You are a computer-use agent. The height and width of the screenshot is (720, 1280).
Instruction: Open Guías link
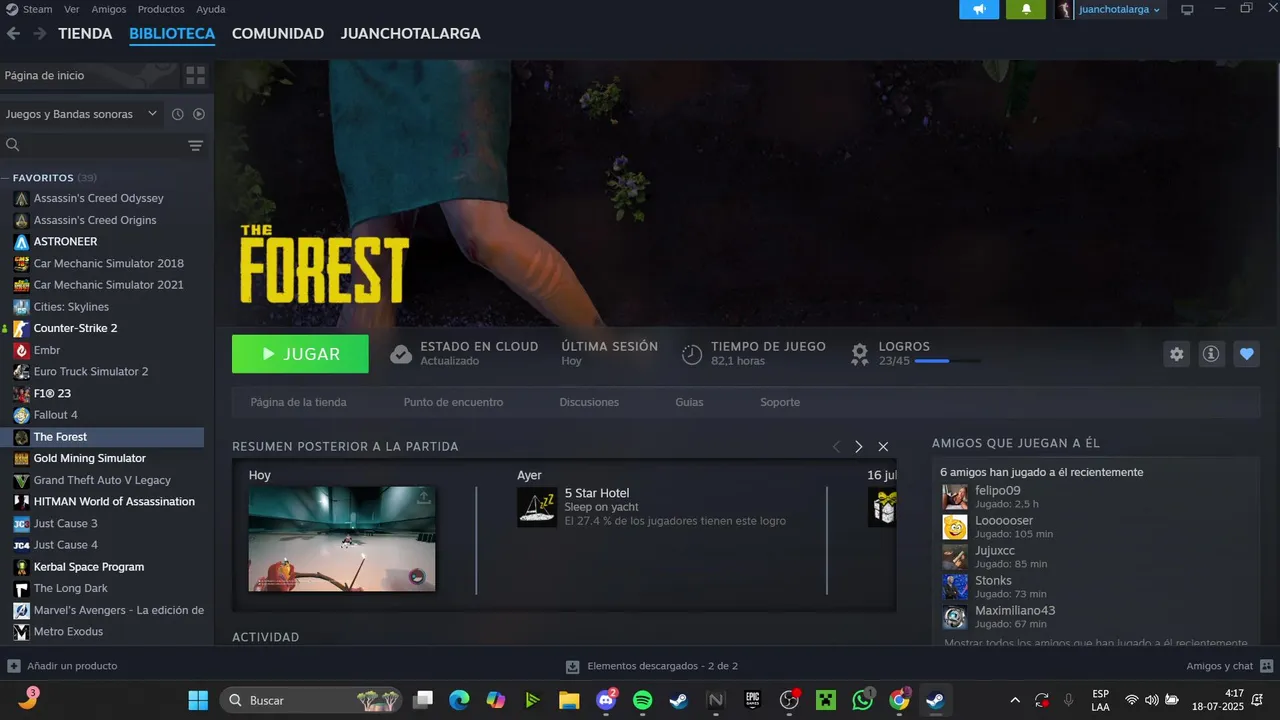(x=689, y=402)
